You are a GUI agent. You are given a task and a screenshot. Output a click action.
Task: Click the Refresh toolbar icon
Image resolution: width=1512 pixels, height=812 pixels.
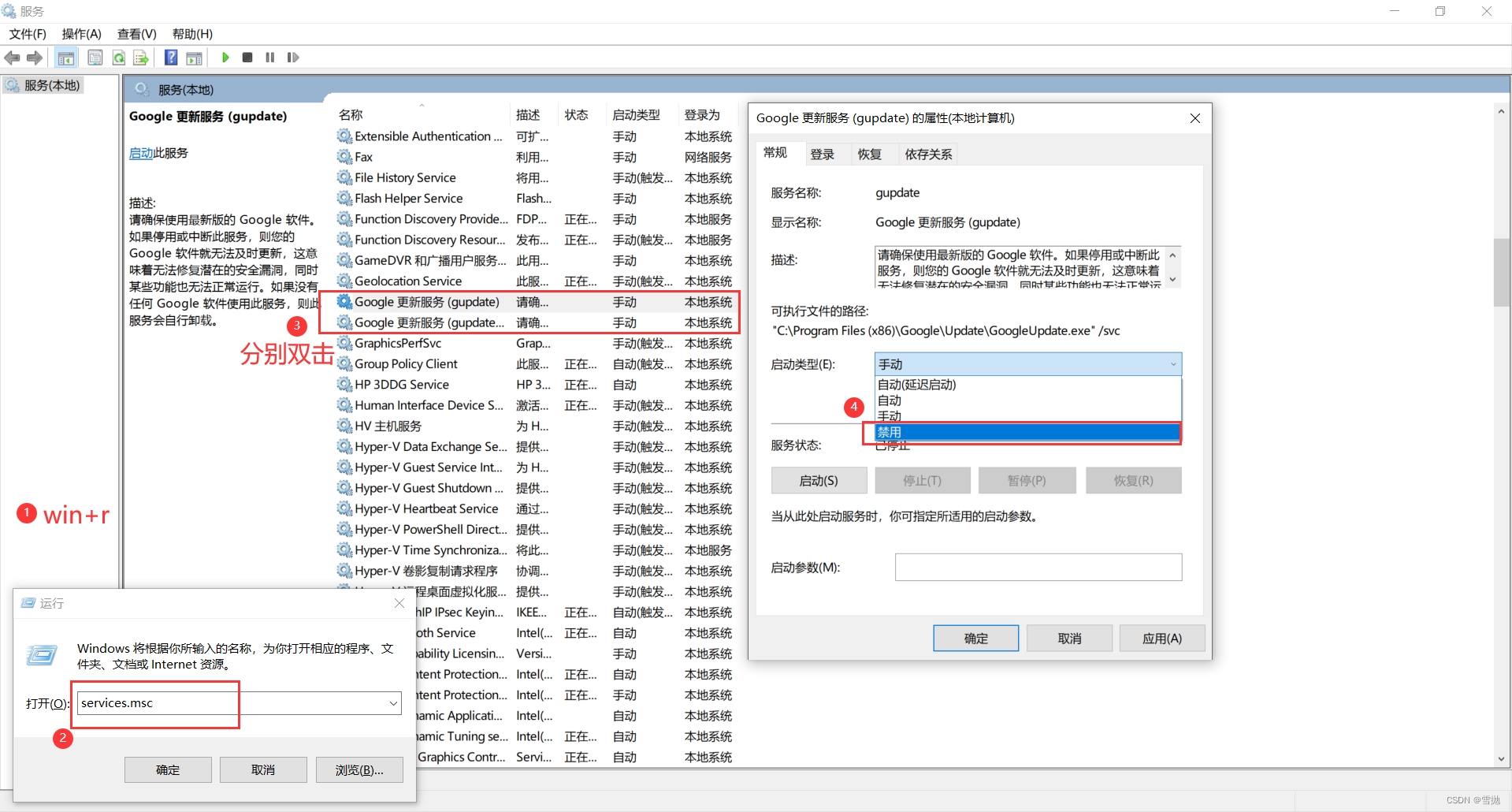click(118, 58)
